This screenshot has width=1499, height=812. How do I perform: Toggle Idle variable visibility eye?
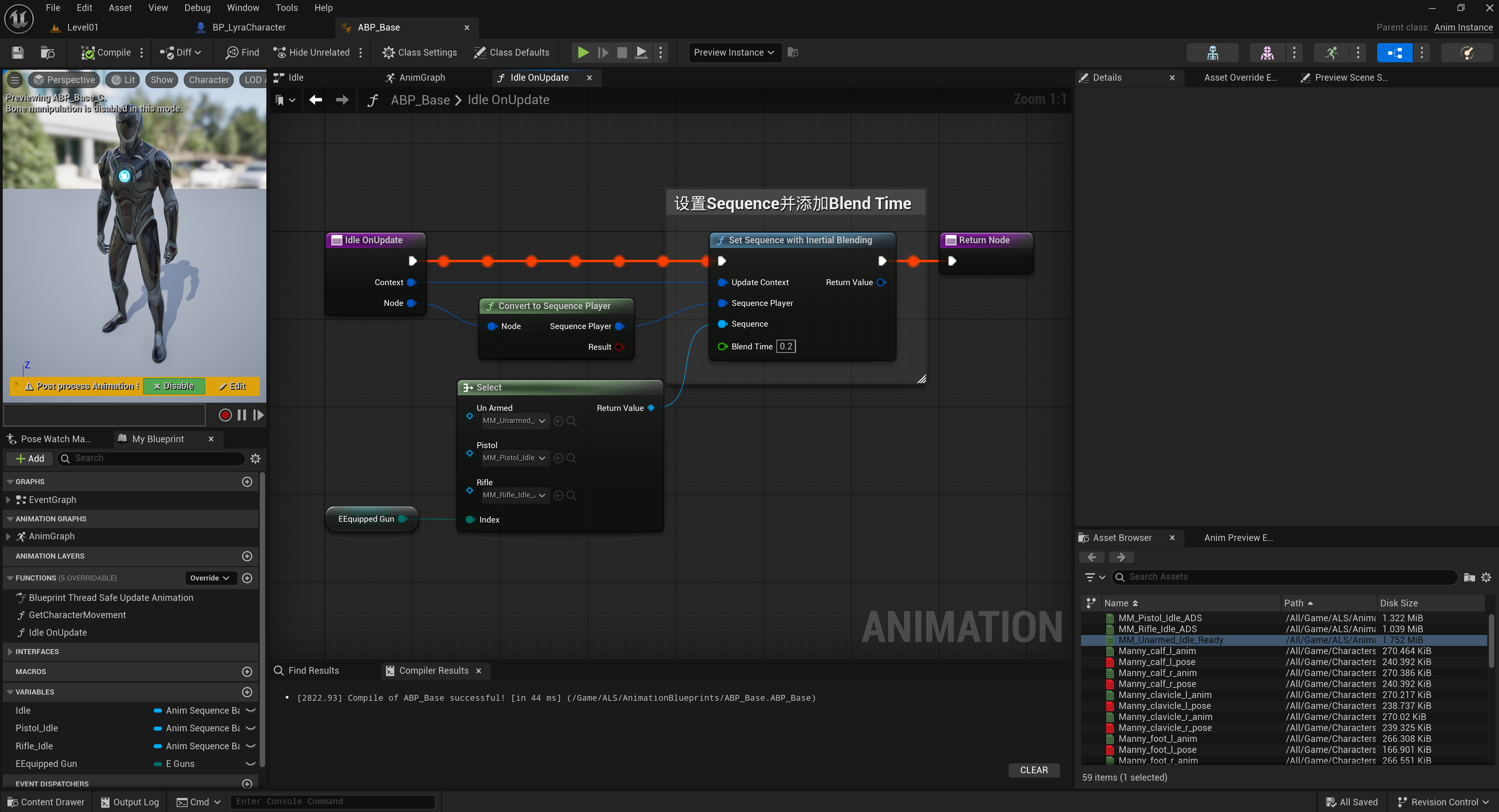(251, 710)
